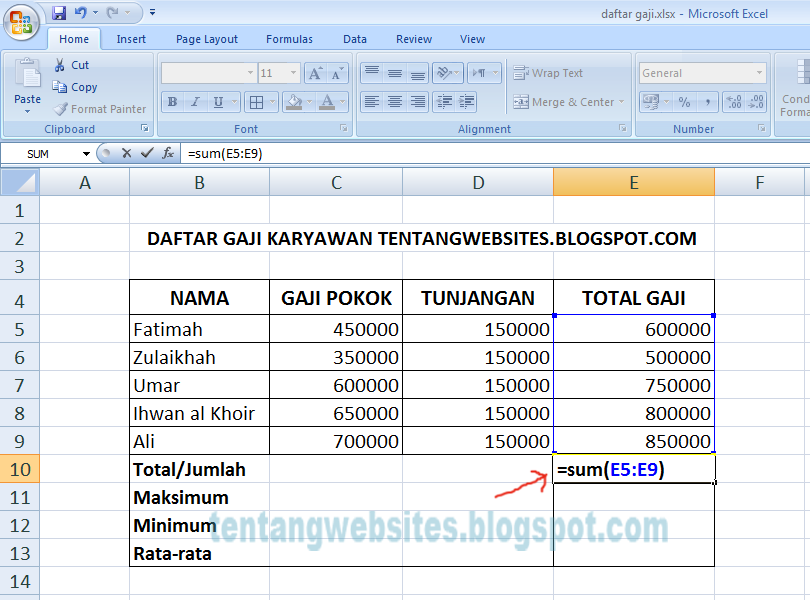Open the font size dropdown showing 11
The width and height of the screenshot is (810, 600).
293,73
